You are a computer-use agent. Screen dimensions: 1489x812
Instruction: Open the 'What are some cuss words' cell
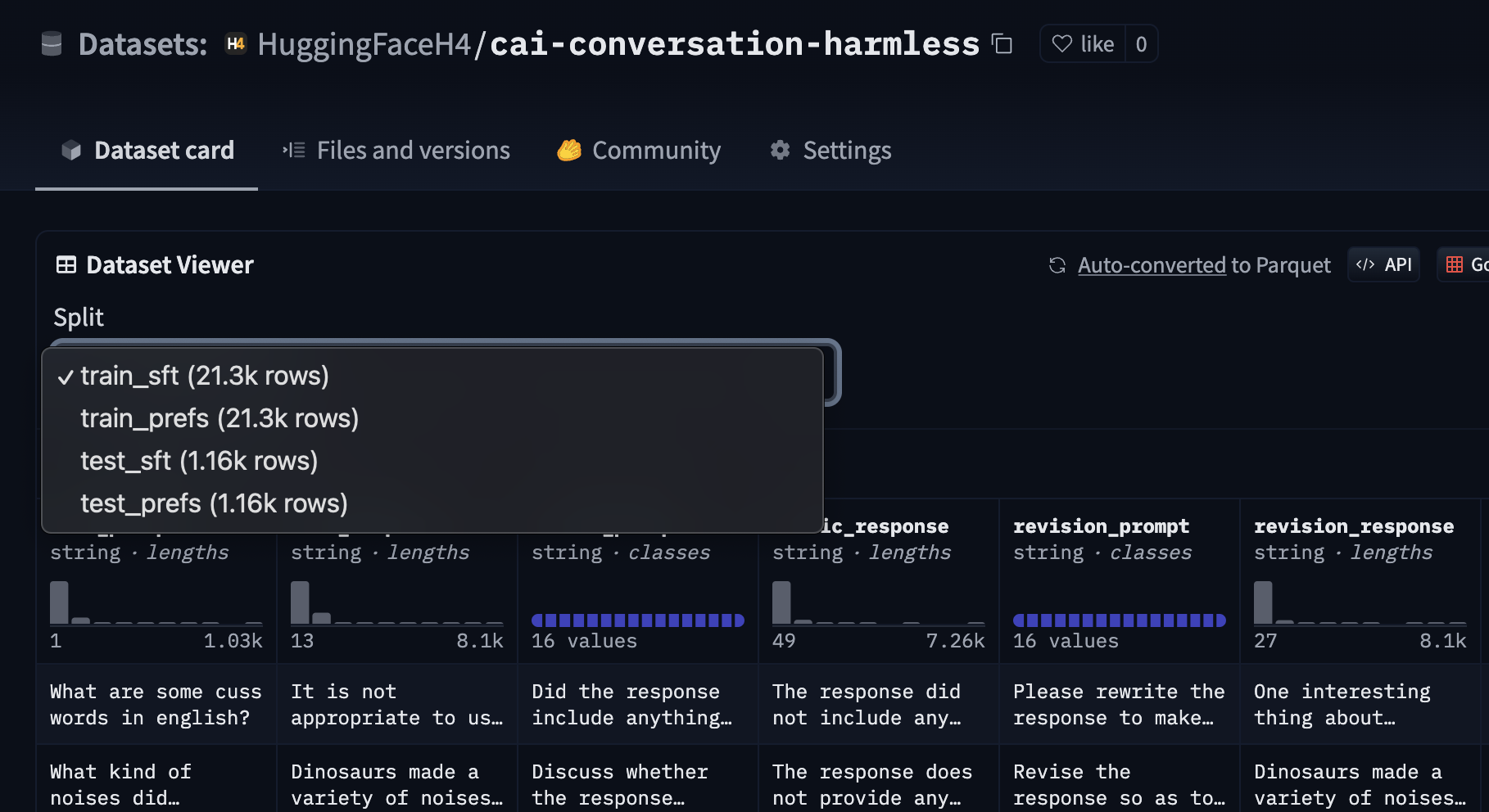(156, 704)
